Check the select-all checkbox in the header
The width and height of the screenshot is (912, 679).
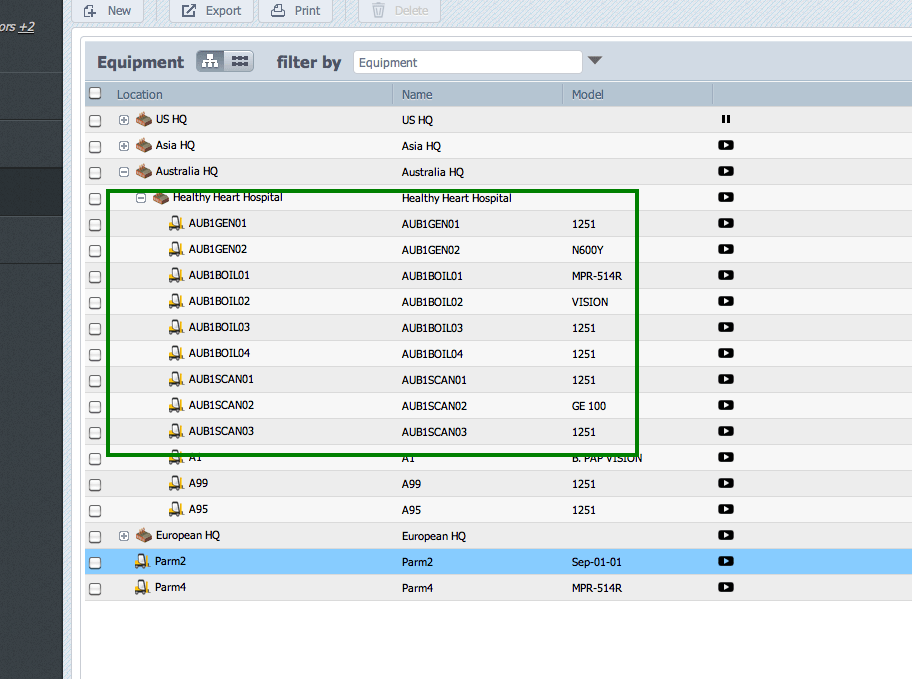95,92
